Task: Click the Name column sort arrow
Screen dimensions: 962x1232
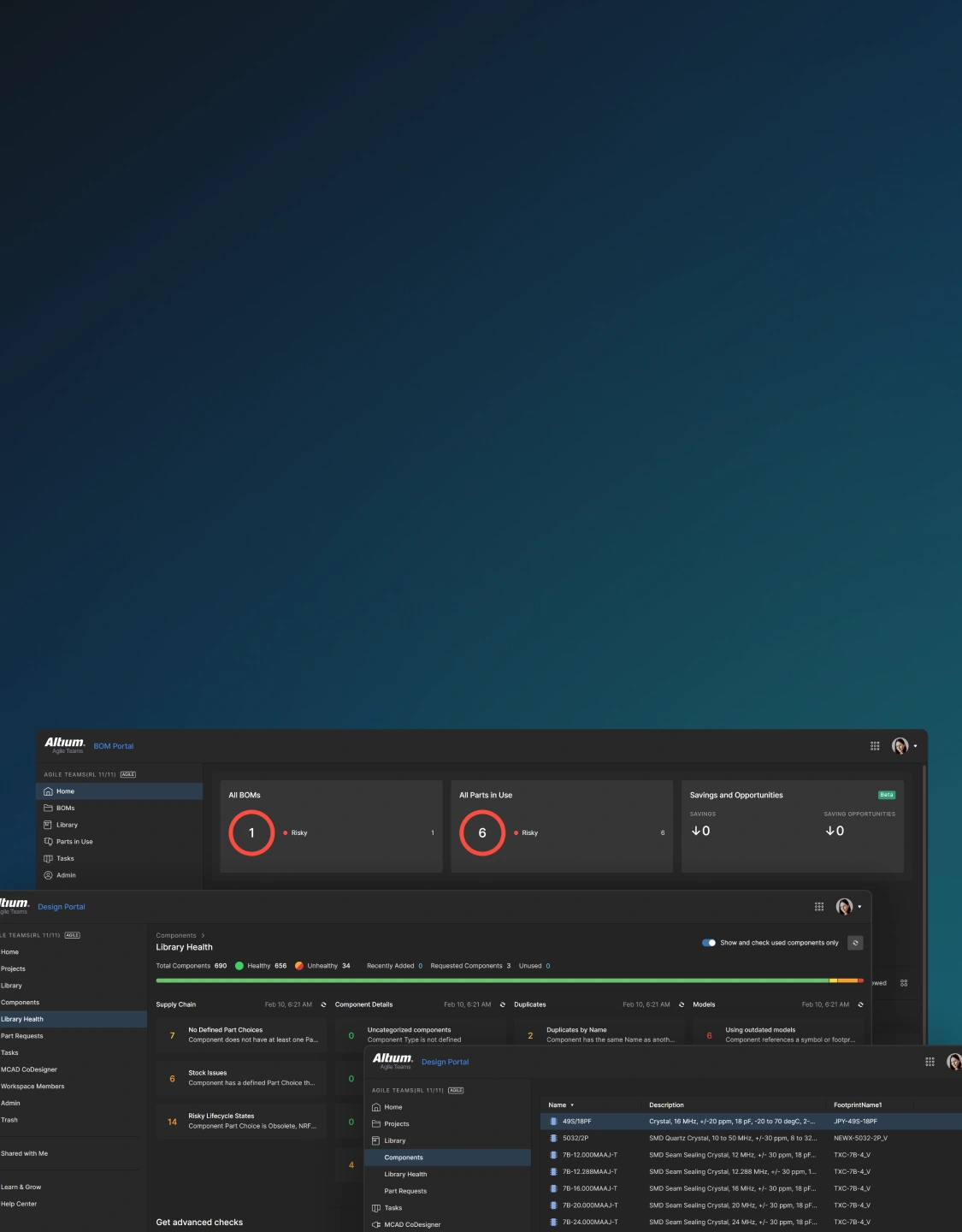Action: click(572, 1105)
